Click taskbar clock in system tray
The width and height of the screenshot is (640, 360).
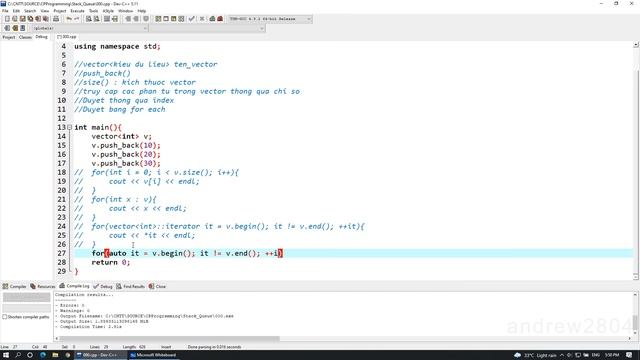(612, 355)
